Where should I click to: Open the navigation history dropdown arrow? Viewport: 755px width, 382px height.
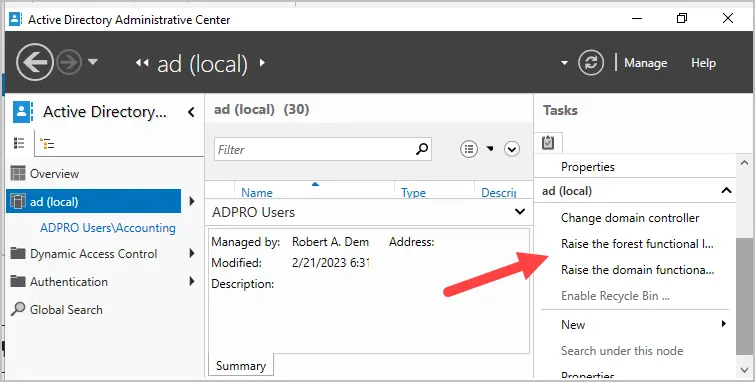(93, 62)
